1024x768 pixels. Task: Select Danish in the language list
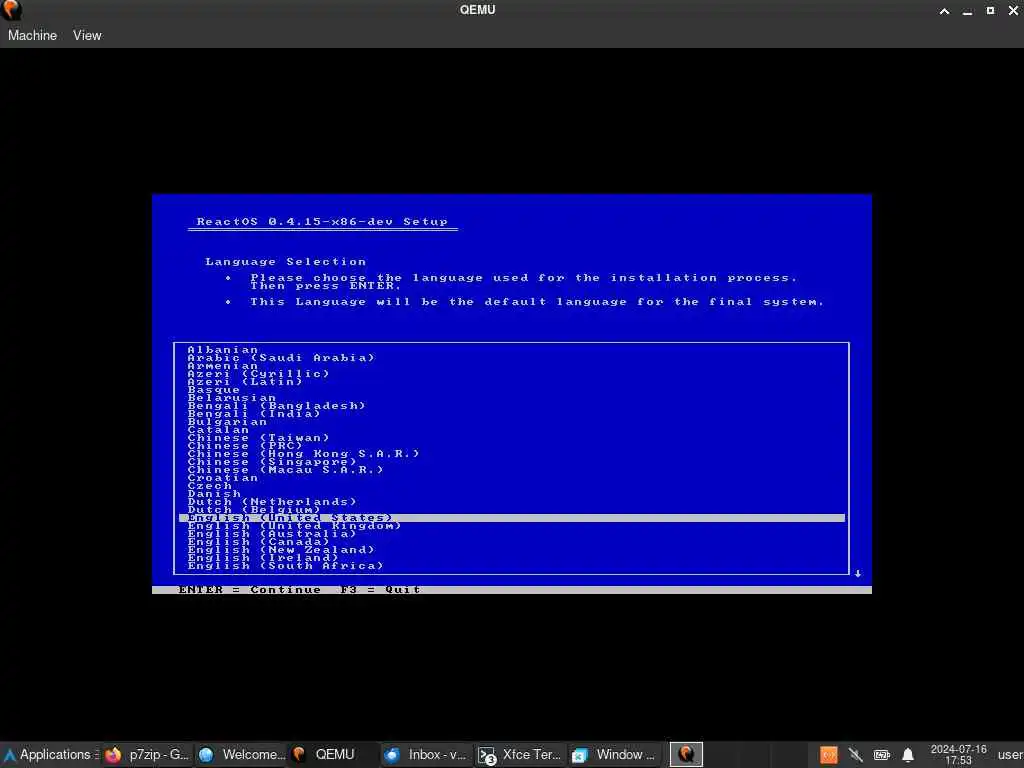point(214,494)
